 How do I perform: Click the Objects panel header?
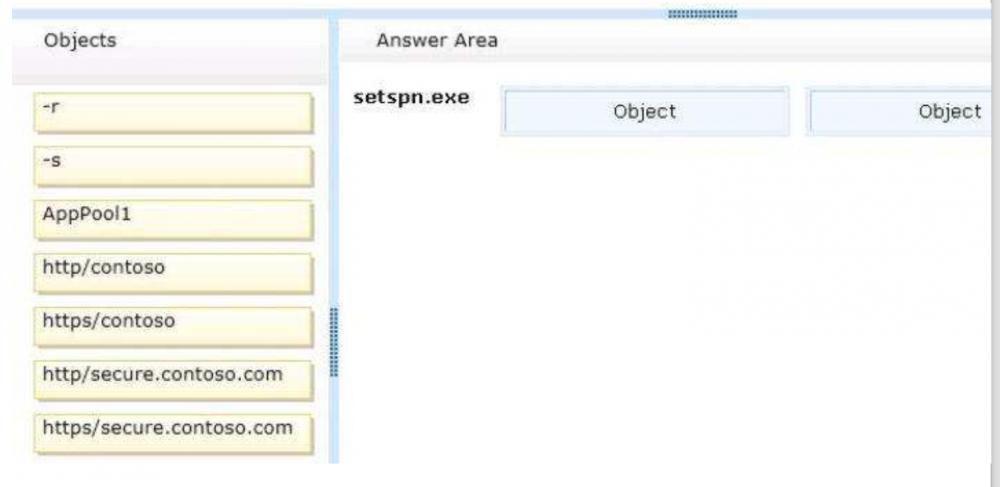coord(80,41)
